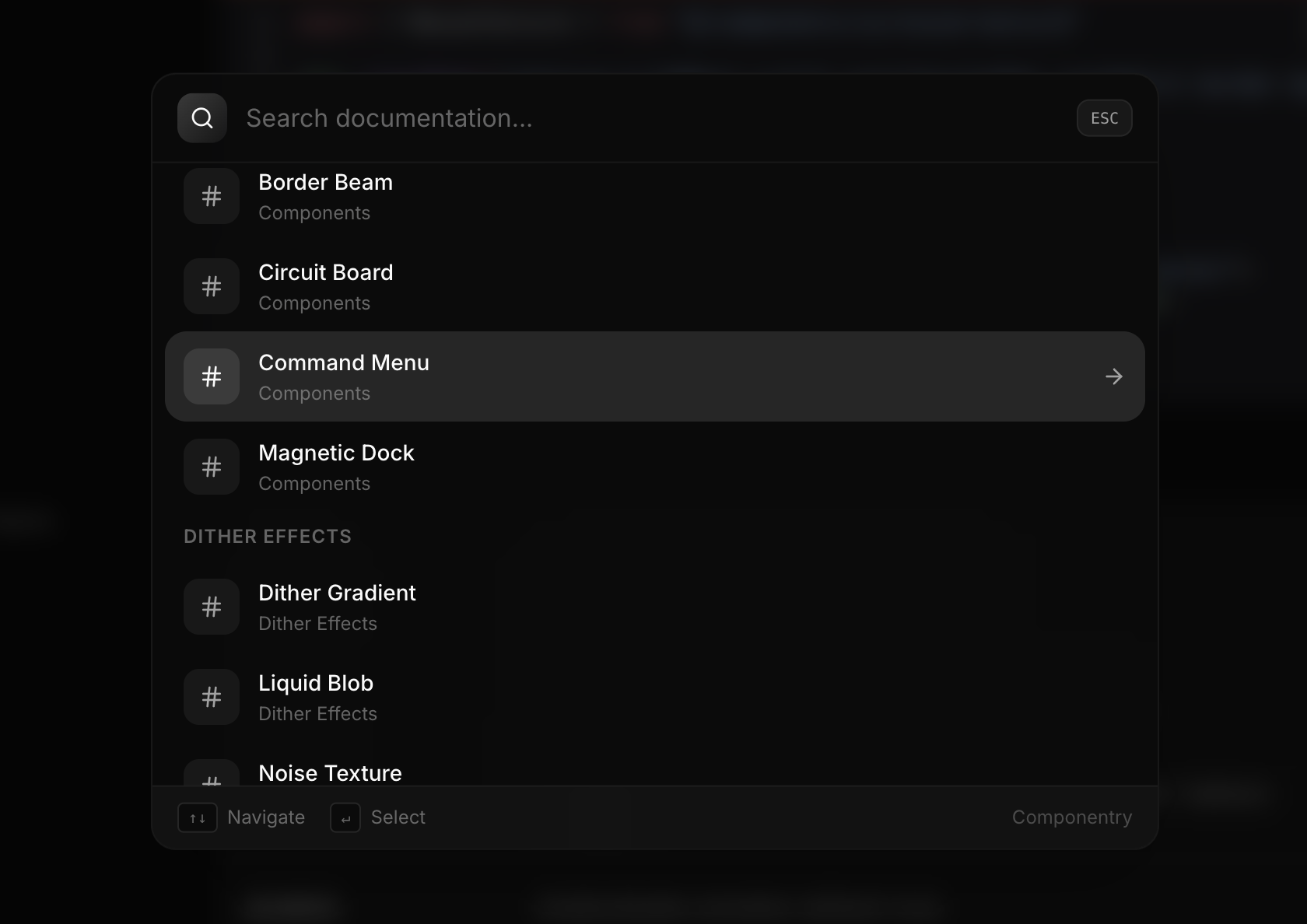This screenshot has width=1307, height=924.
Task: Choose the Command Menu title text
Action: pyautogui.click(x=343, y=363)
